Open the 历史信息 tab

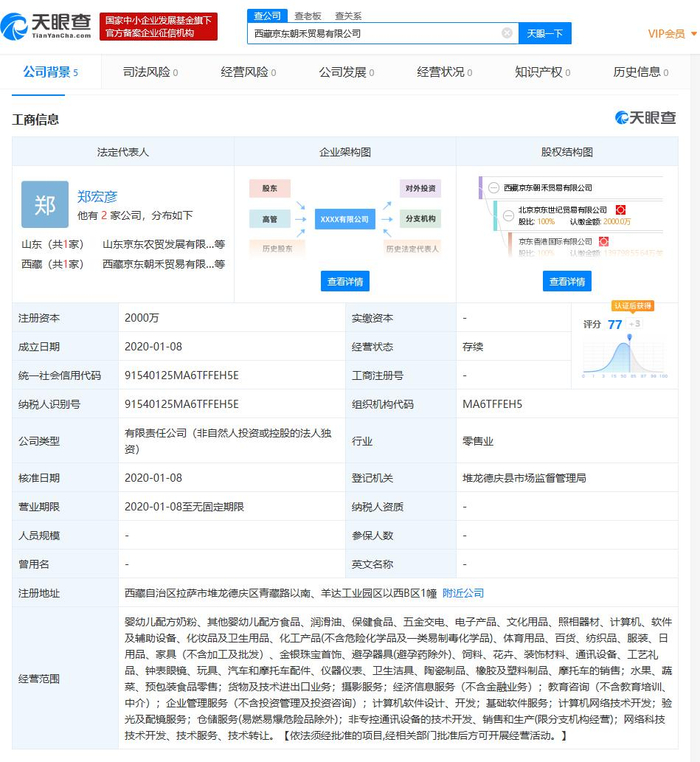(641, 72)
